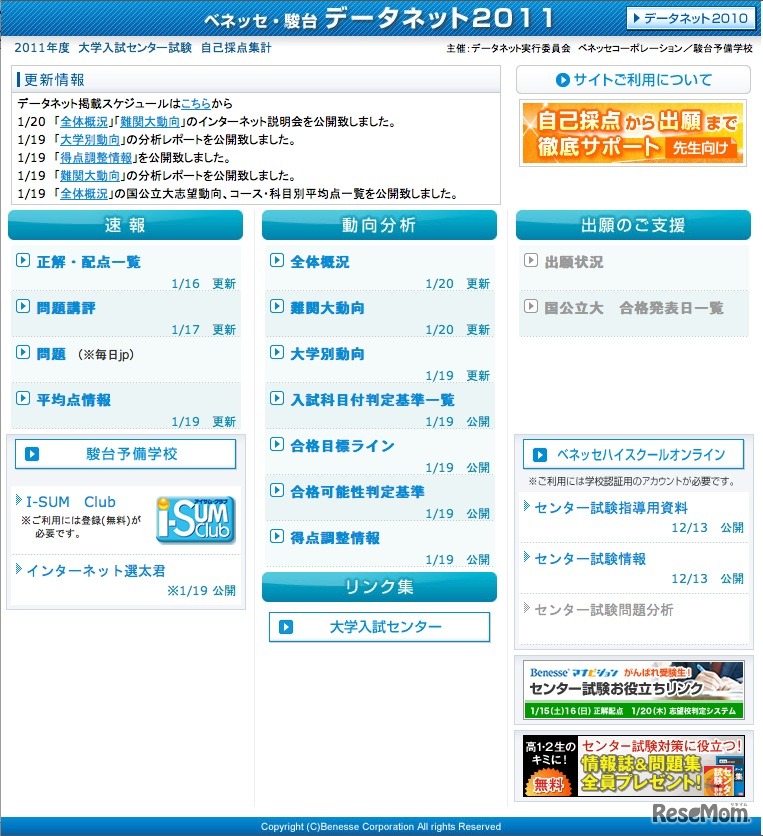Open the データネット2010 button
The width and height of the screenshot is (763, 836).
(691, 19)
